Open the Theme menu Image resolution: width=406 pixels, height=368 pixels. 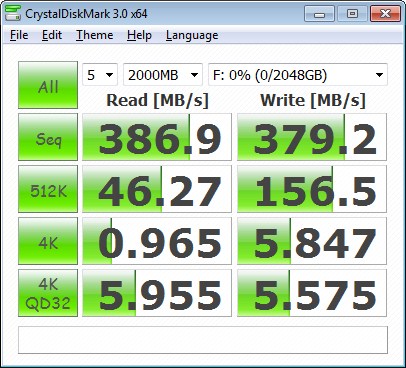(x=95, y=35)
